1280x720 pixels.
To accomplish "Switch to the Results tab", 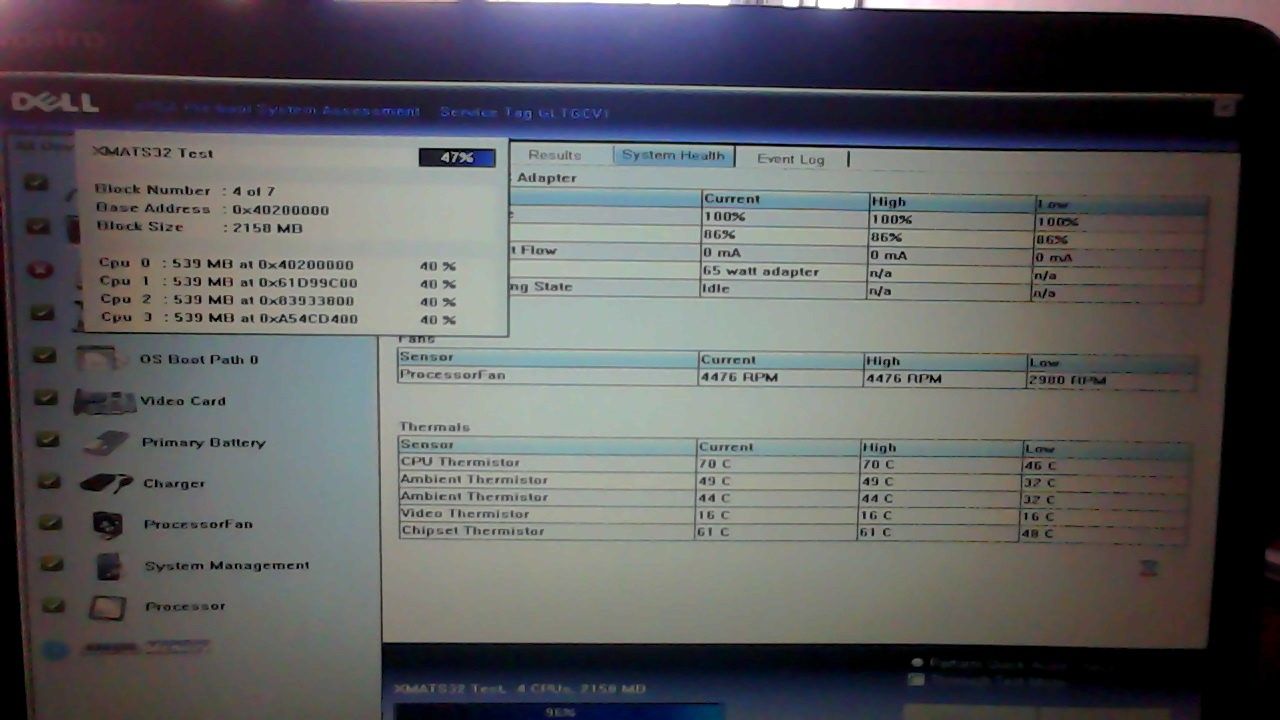I will point(555,155).
